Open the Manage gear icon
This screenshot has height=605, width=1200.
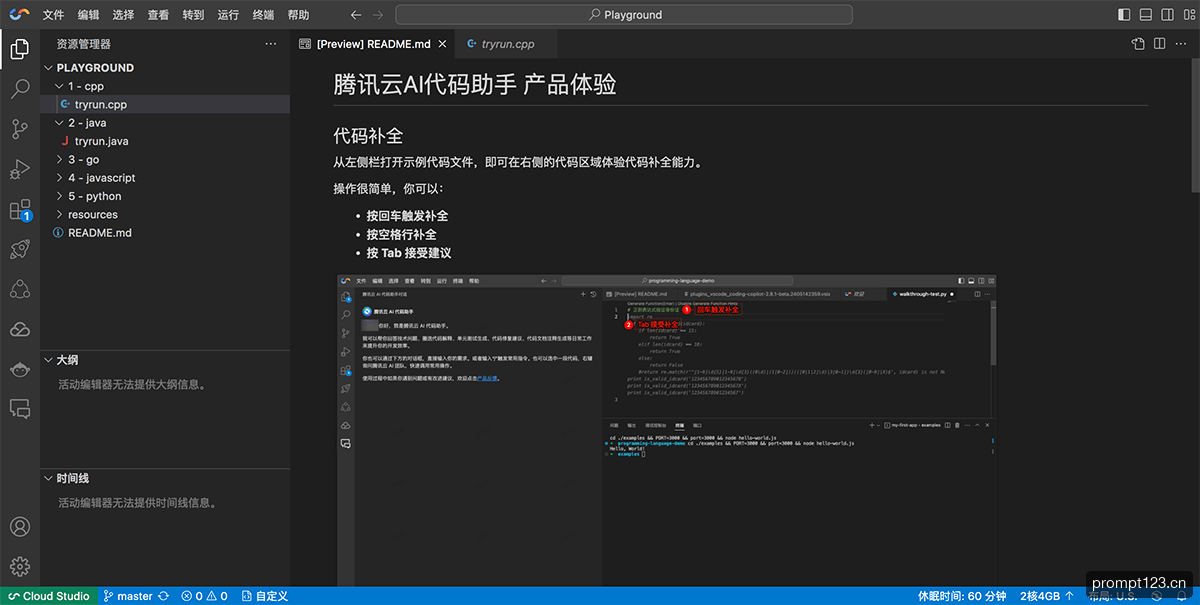20,566
